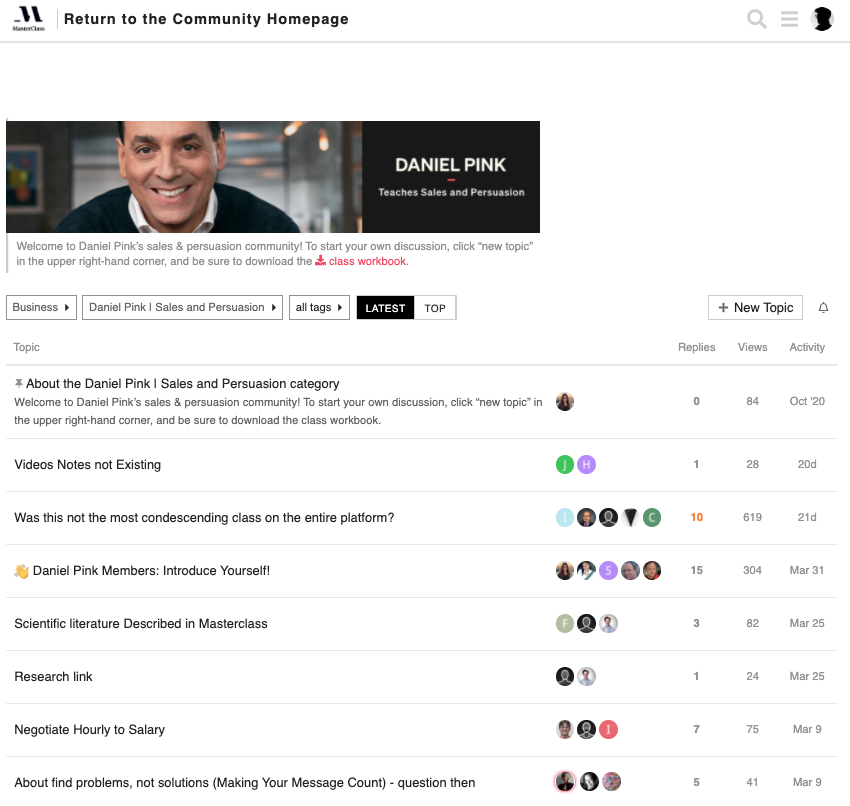Screen dimensions: 850x806
Task: Click '20d' activity on Videos Notes row
Action: point(807,464)
